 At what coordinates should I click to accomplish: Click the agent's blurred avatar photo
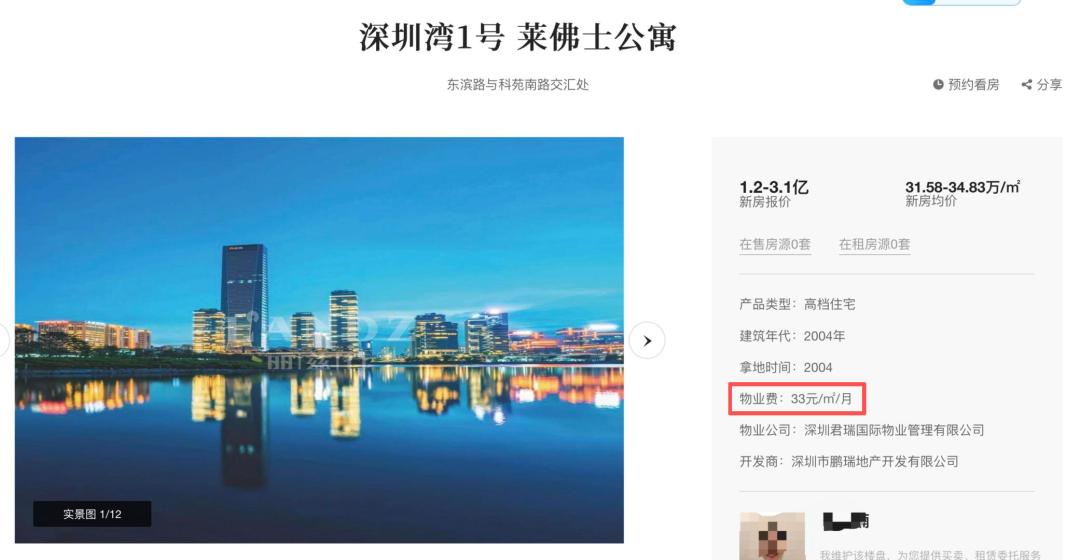772,536
